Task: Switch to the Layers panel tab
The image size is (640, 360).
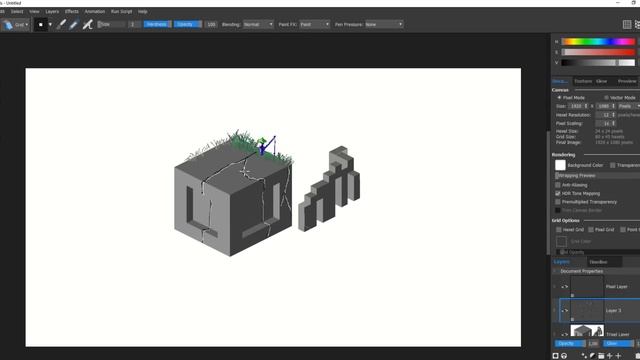Action: coord(562,262)
